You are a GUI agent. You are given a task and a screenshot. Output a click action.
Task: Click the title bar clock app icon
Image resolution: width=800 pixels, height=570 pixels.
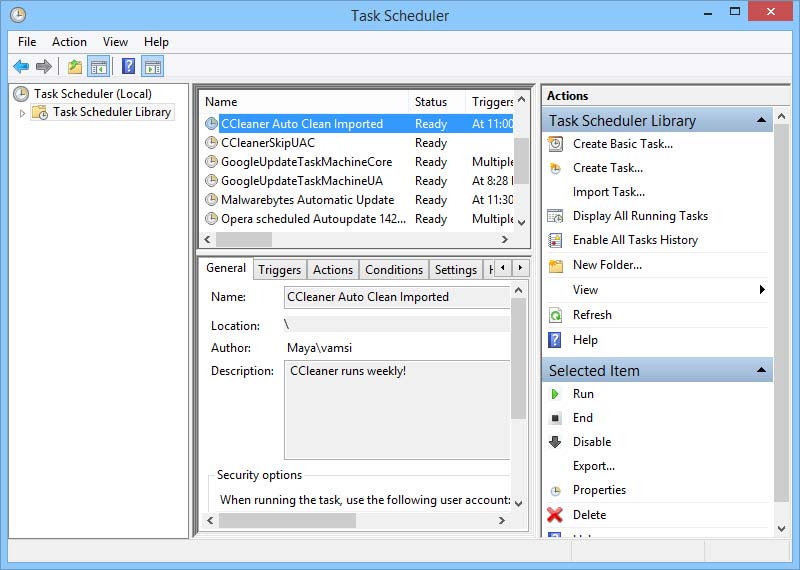(x=18, y=15)
